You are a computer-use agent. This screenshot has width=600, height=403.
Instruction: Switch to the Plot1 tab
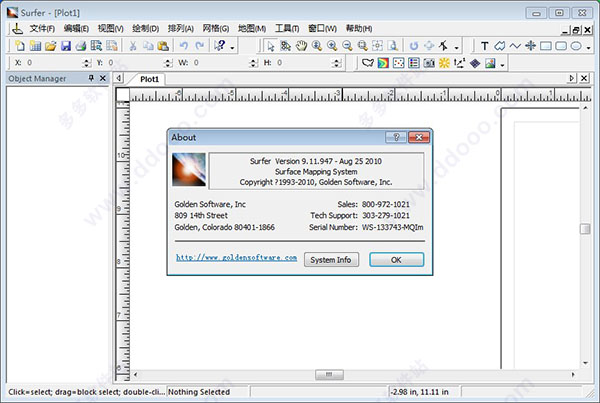click(149, 79)
